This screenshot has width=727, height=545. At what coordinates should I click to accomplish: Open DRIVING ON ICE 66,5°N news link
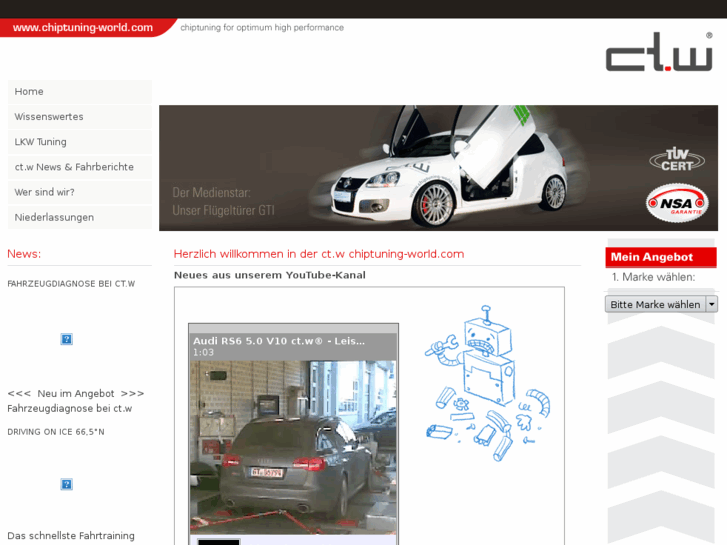pos(56,432)
